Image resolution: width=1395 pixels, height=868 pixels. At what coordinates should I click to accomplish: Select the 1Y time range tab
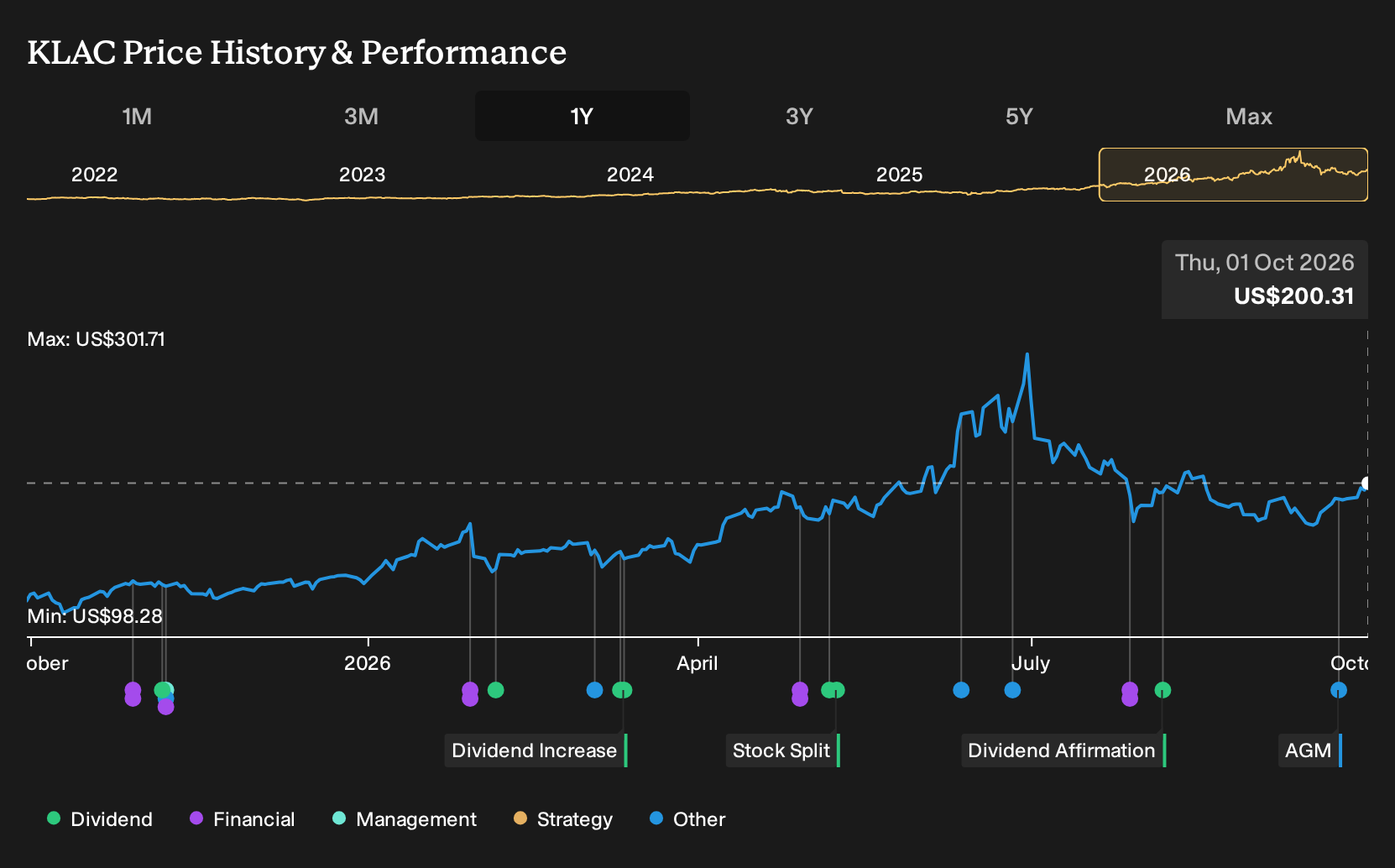coord(583,116)
